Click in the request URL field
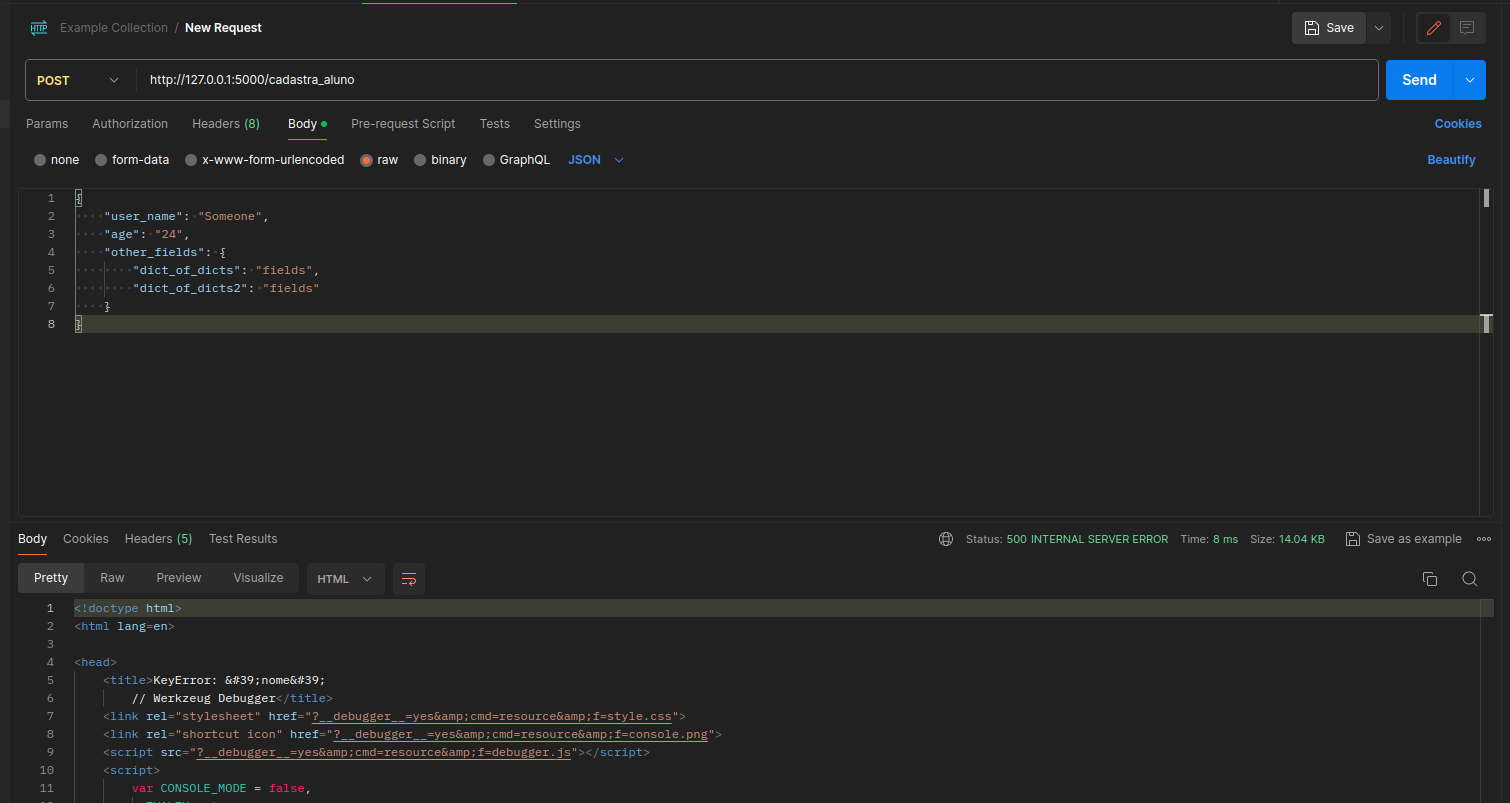Viewport: 1510px width, 803px height. coord(750,80)
